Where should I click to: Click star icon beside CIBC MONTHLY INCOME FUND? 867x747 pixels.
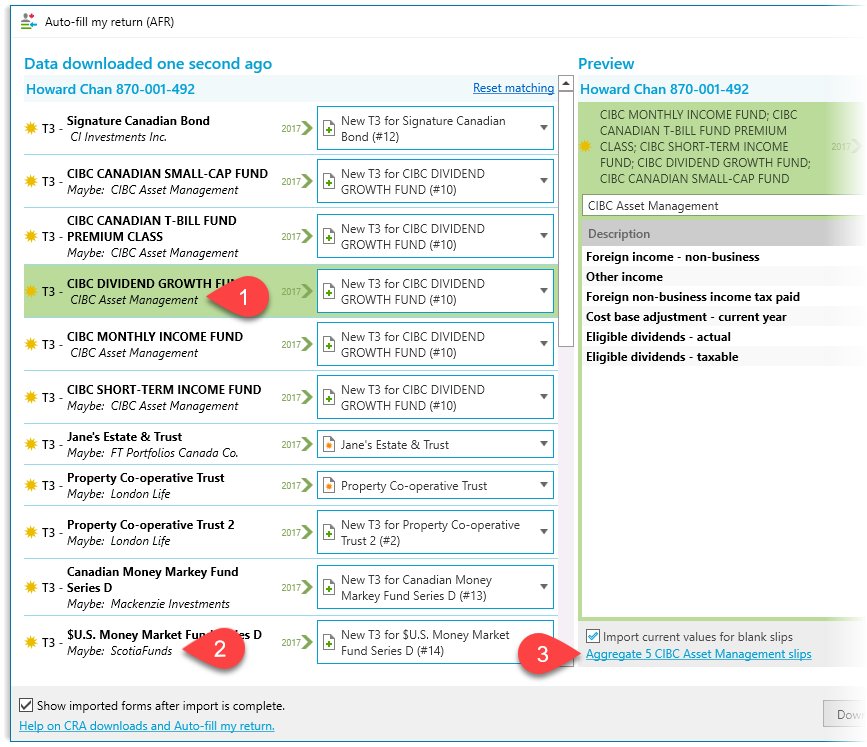pos(31,344)
